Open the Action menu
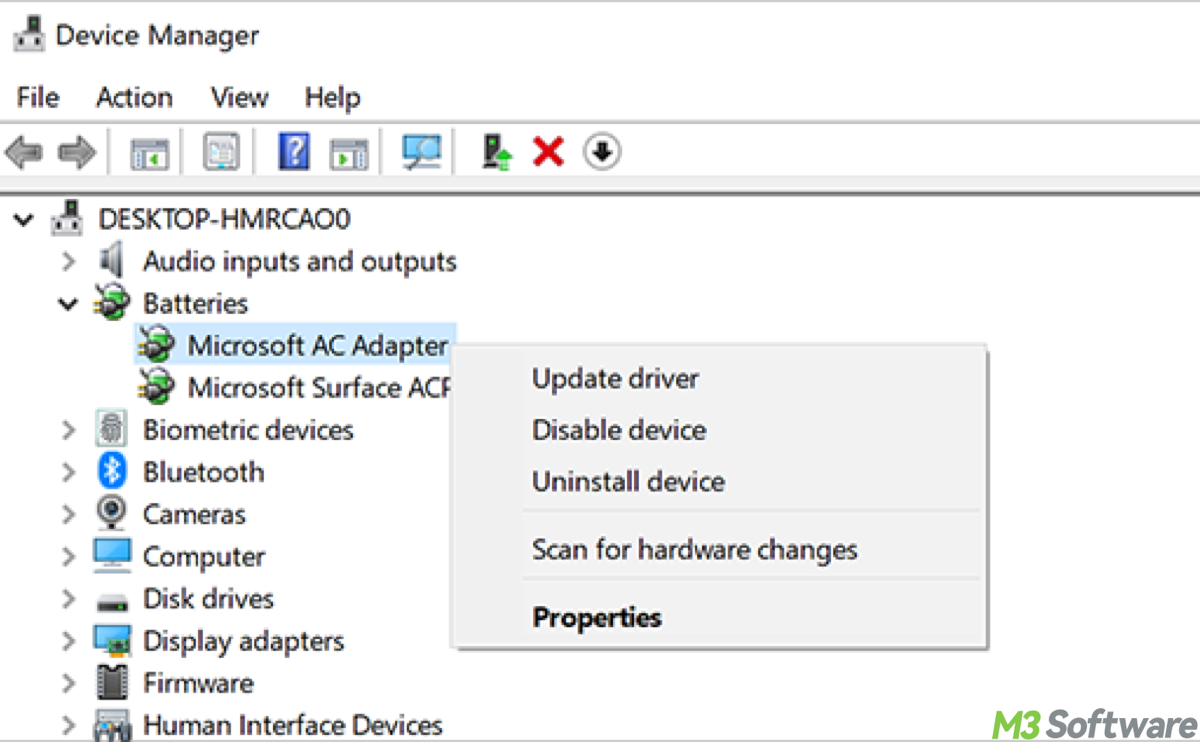This screenshot has height=742, width=1200. (x=134, y=97)
